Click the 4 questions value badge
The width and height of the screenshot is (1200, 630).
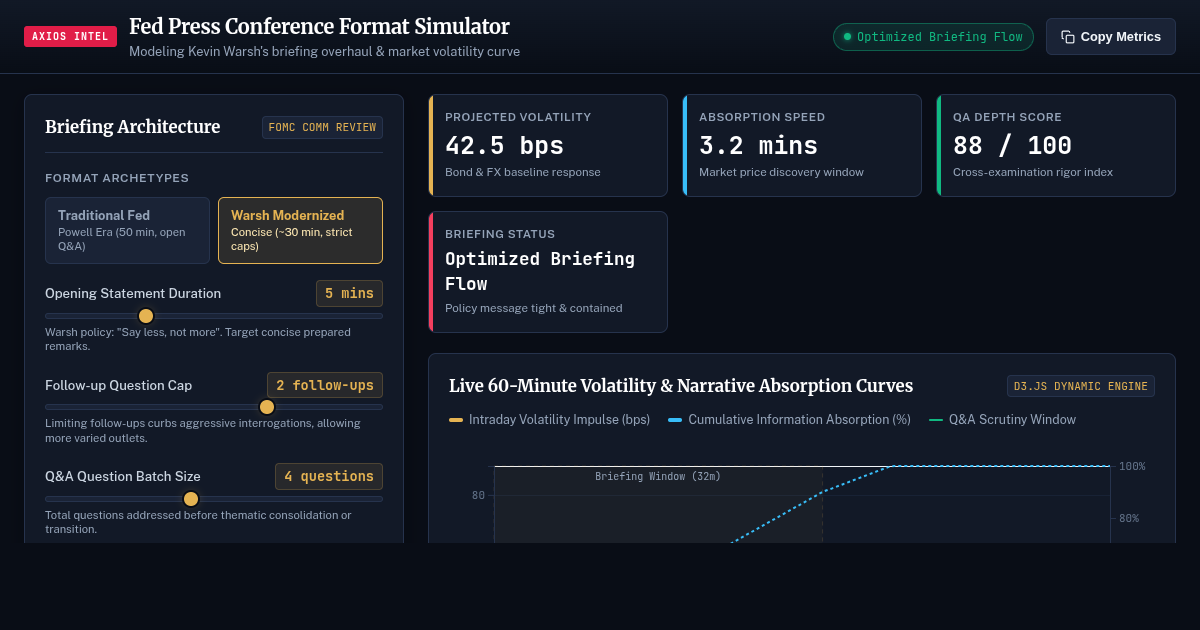click(329, 476)
